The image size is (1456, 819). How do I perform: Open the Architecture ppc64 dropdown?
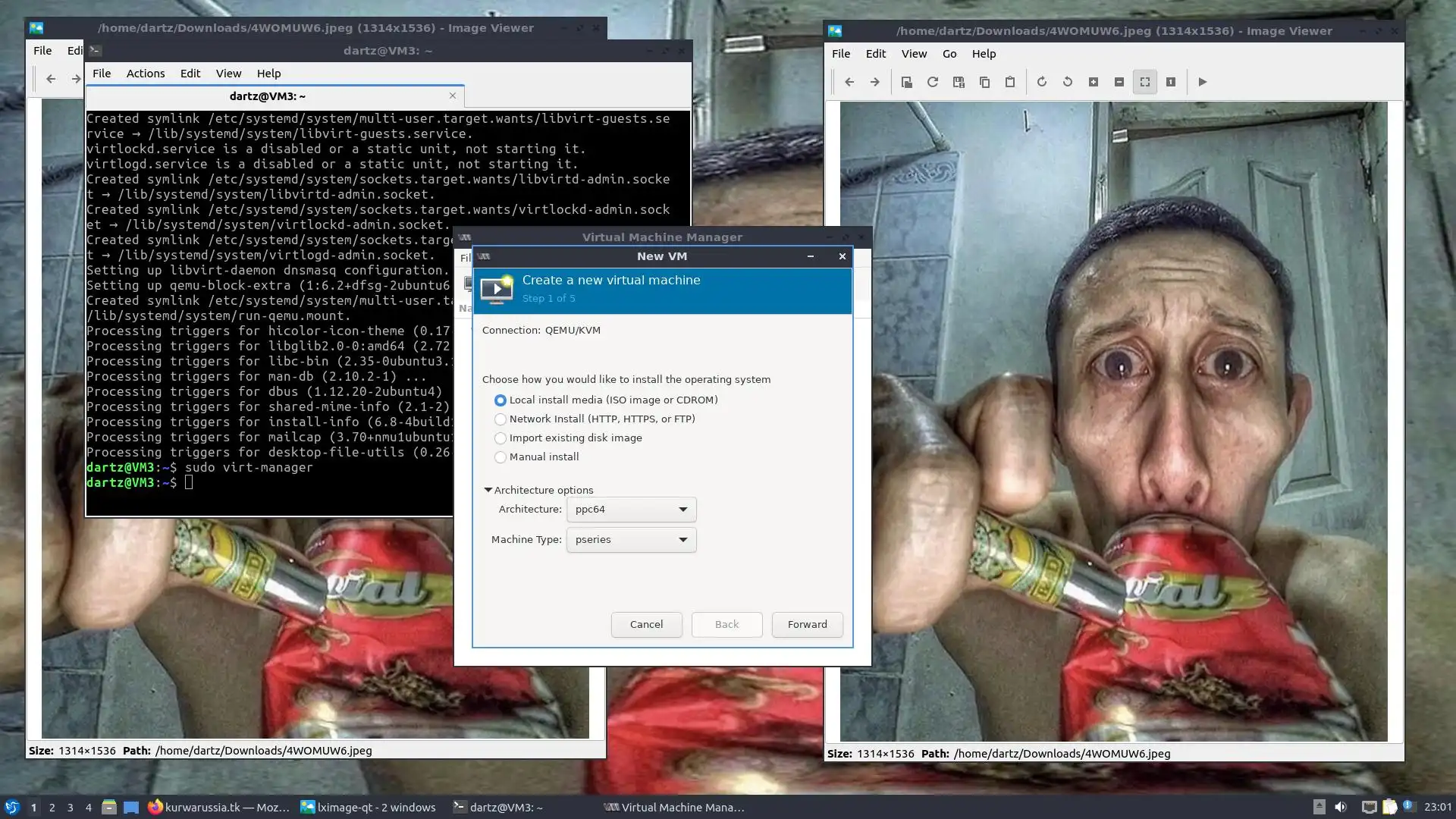click(x=631, y=510)
